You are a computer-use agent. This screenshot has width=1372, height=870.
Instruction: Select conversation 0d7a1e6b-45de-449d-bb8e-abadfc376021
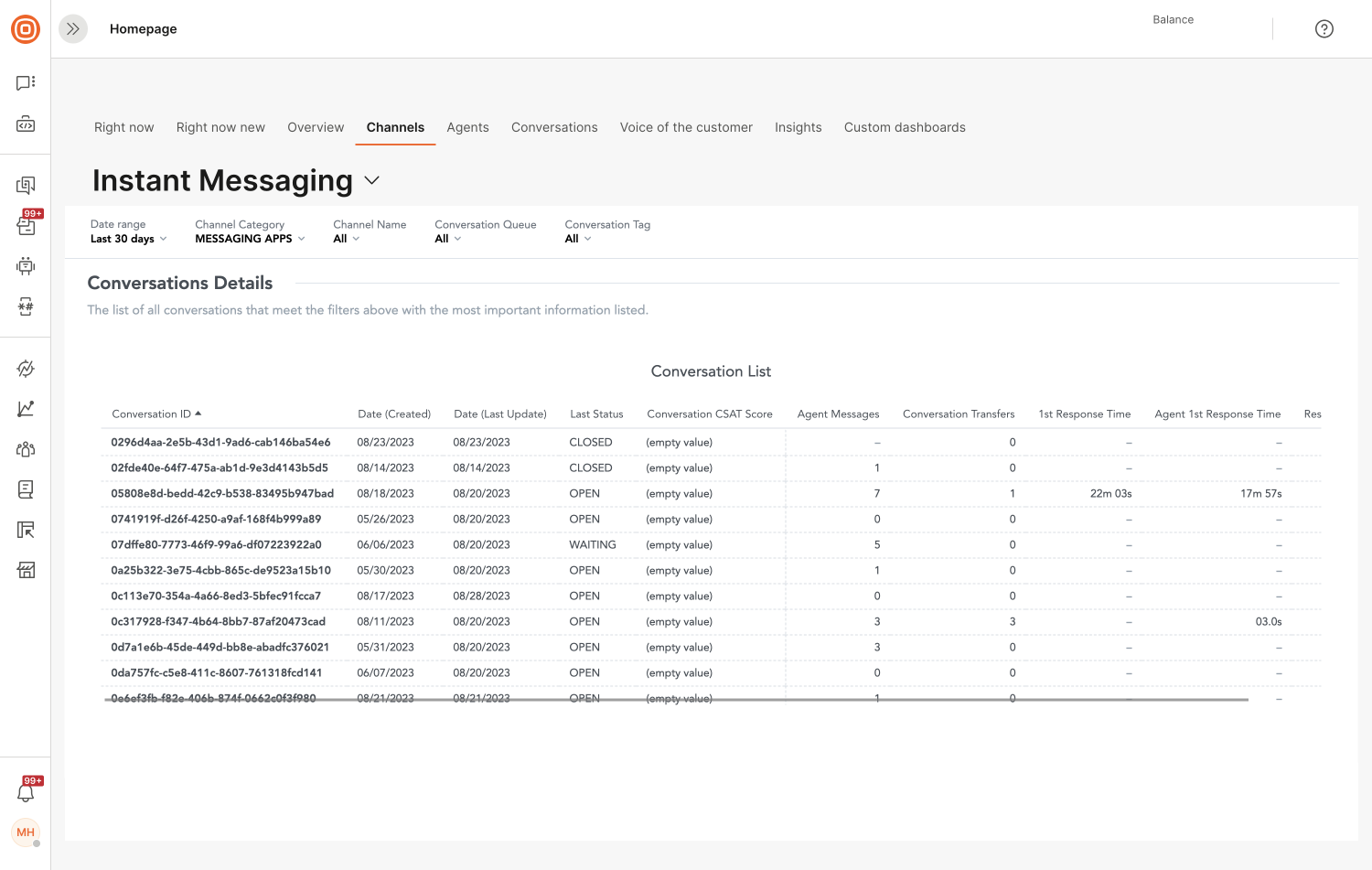(x=220, y=647)
